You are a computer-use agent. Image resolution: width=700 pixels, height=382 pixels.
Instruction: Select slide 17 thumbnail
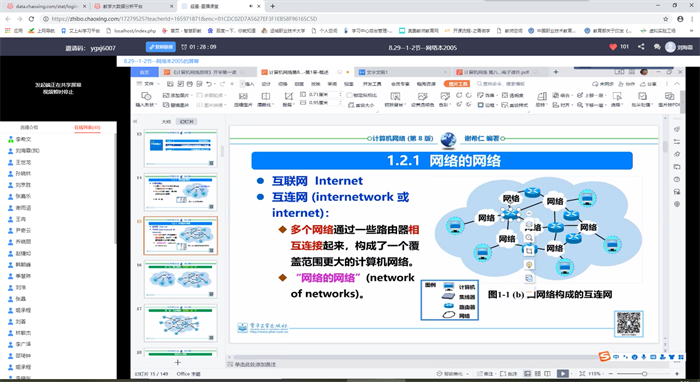[x=180, y=323]
